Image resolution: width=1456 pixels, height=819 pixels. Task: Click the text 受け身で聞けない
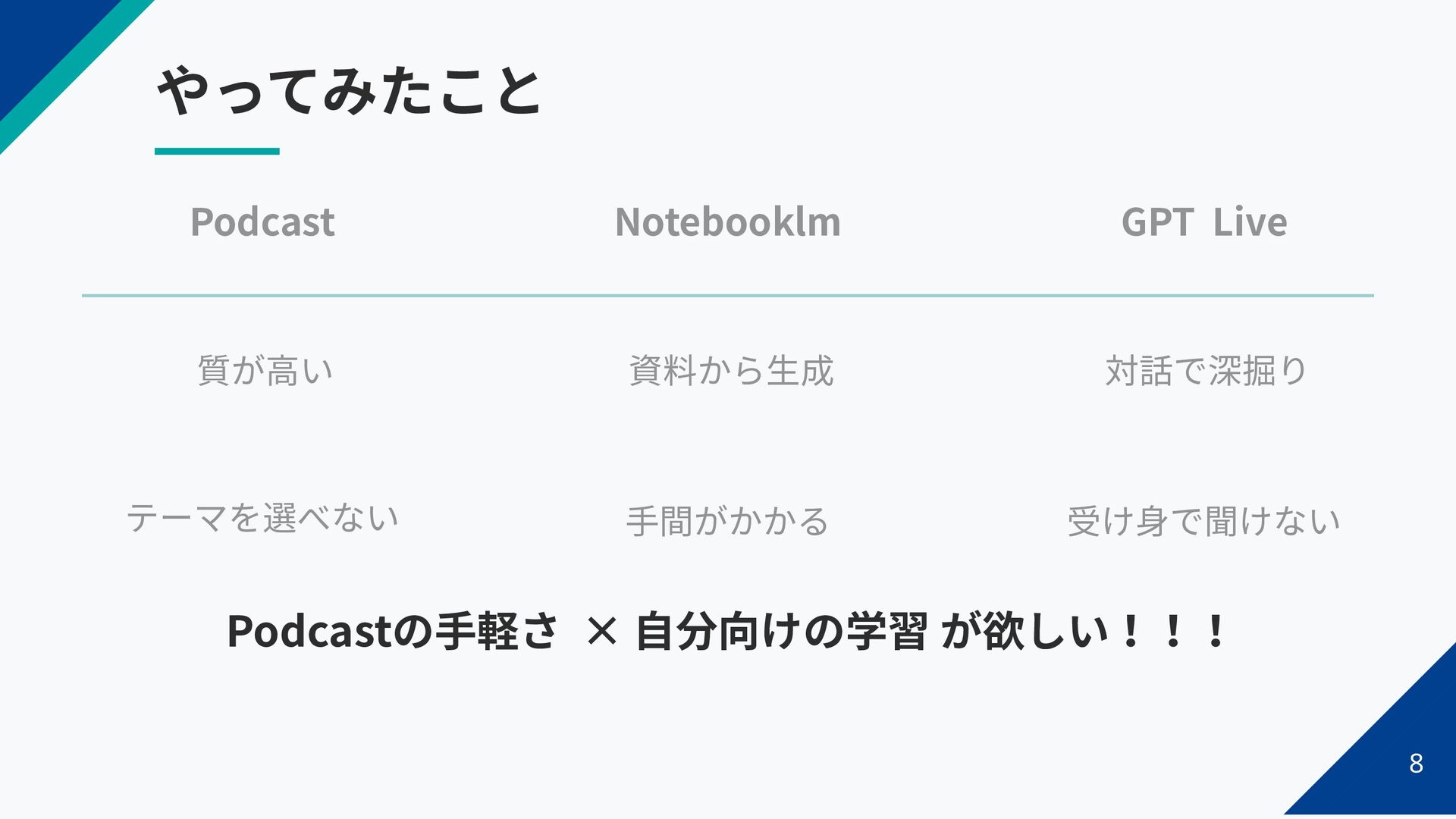(x=1203, y=522)
